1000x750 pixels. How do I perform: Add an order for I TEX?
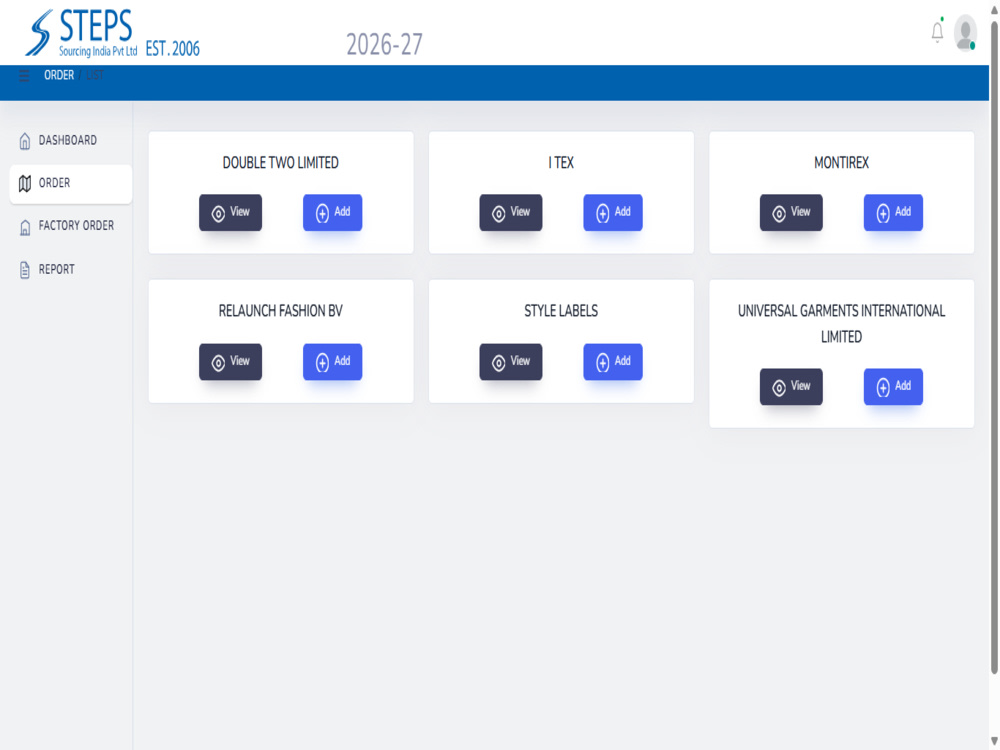coord(613,212)
